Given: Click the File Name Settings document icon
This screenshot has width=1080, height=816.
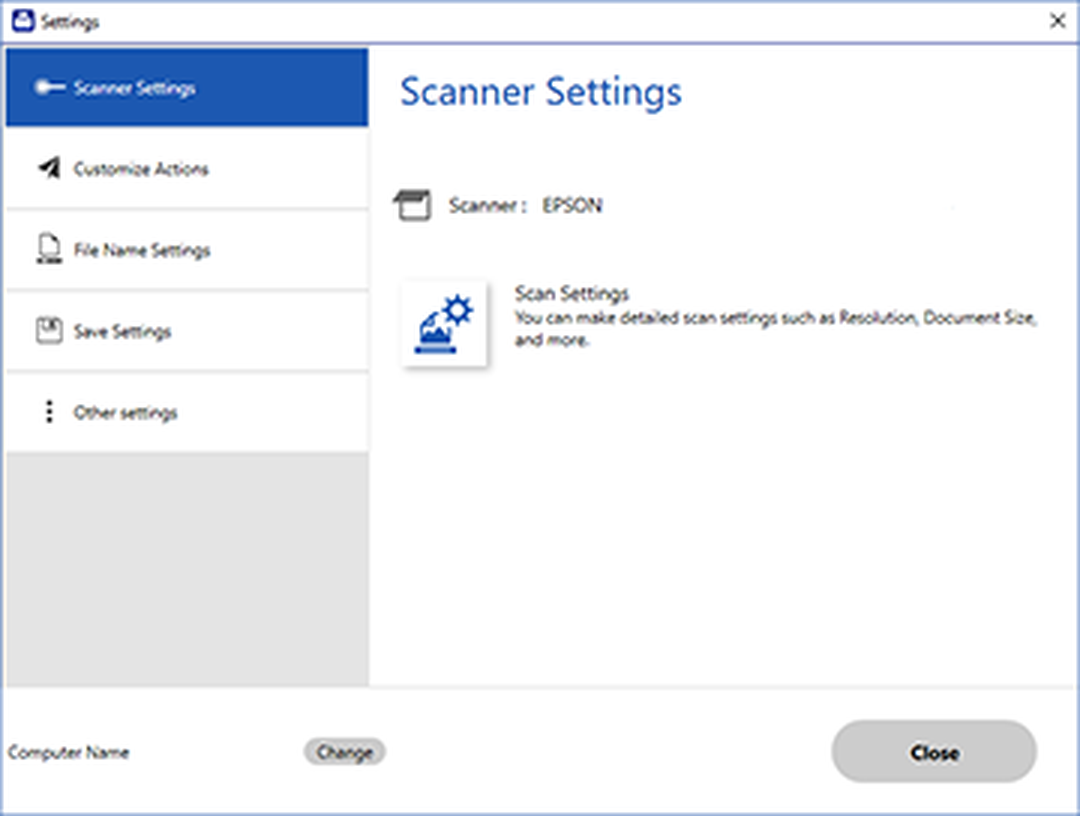Looking at the screenshot, I should point(49,249).
